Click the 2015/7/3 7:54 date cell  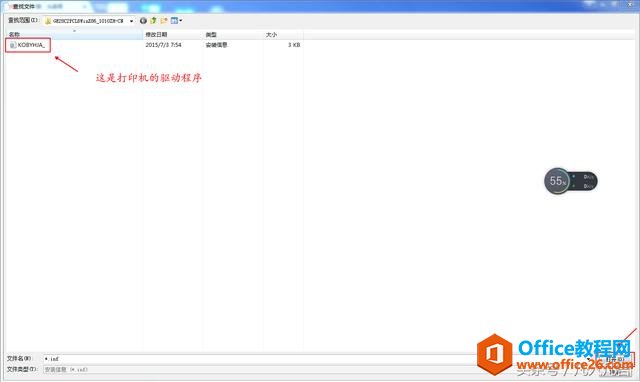[163, 45]
